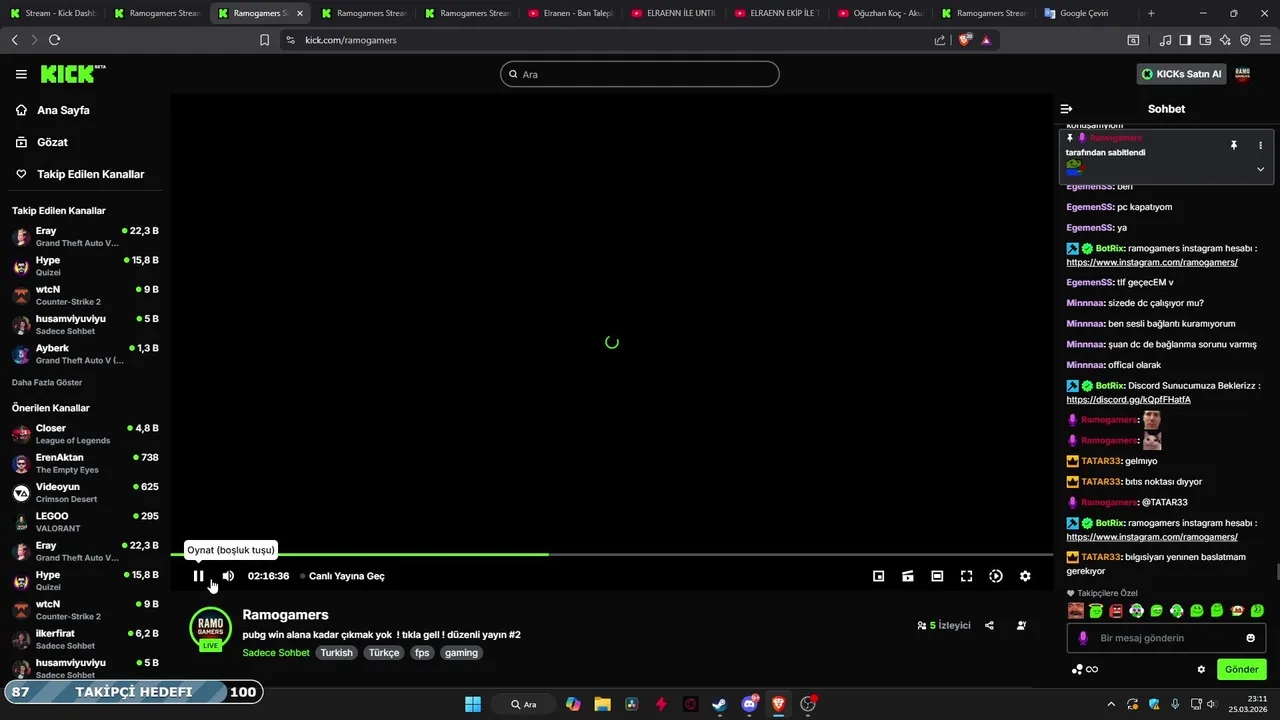1280x720 pixels.
Task: Open Brave Leo AI sparkle icon
Action: point(1225,40)
